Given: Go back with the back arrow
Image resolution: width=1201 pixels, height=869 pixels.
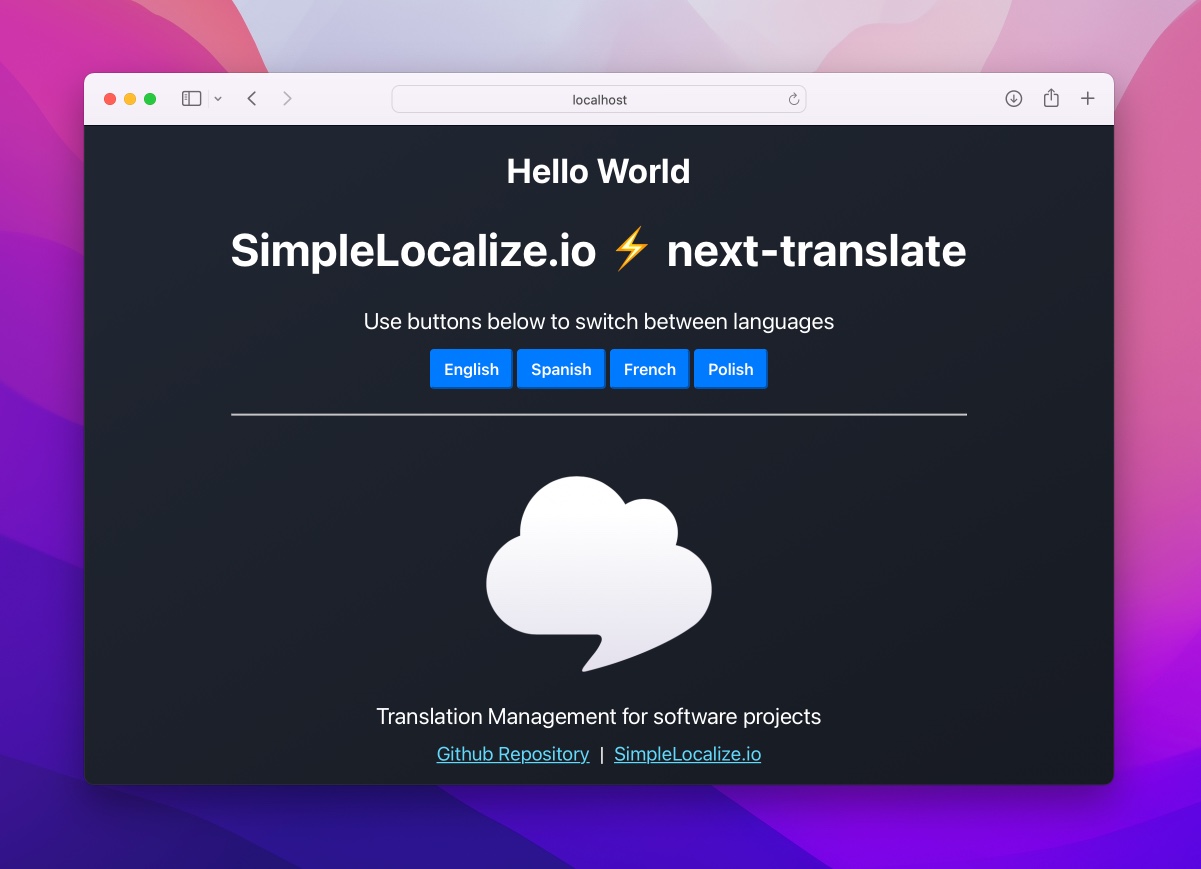Looking at the screenshot, I should click(252, 99).
